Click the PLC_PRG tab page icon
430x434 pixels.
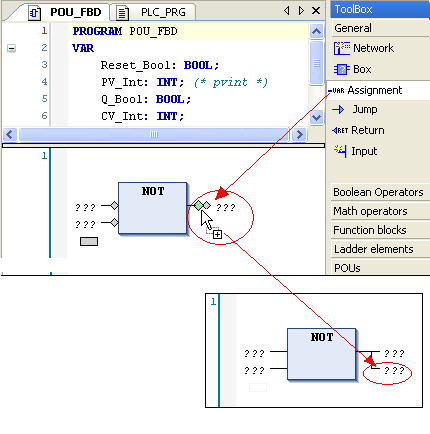pos(122,13)
